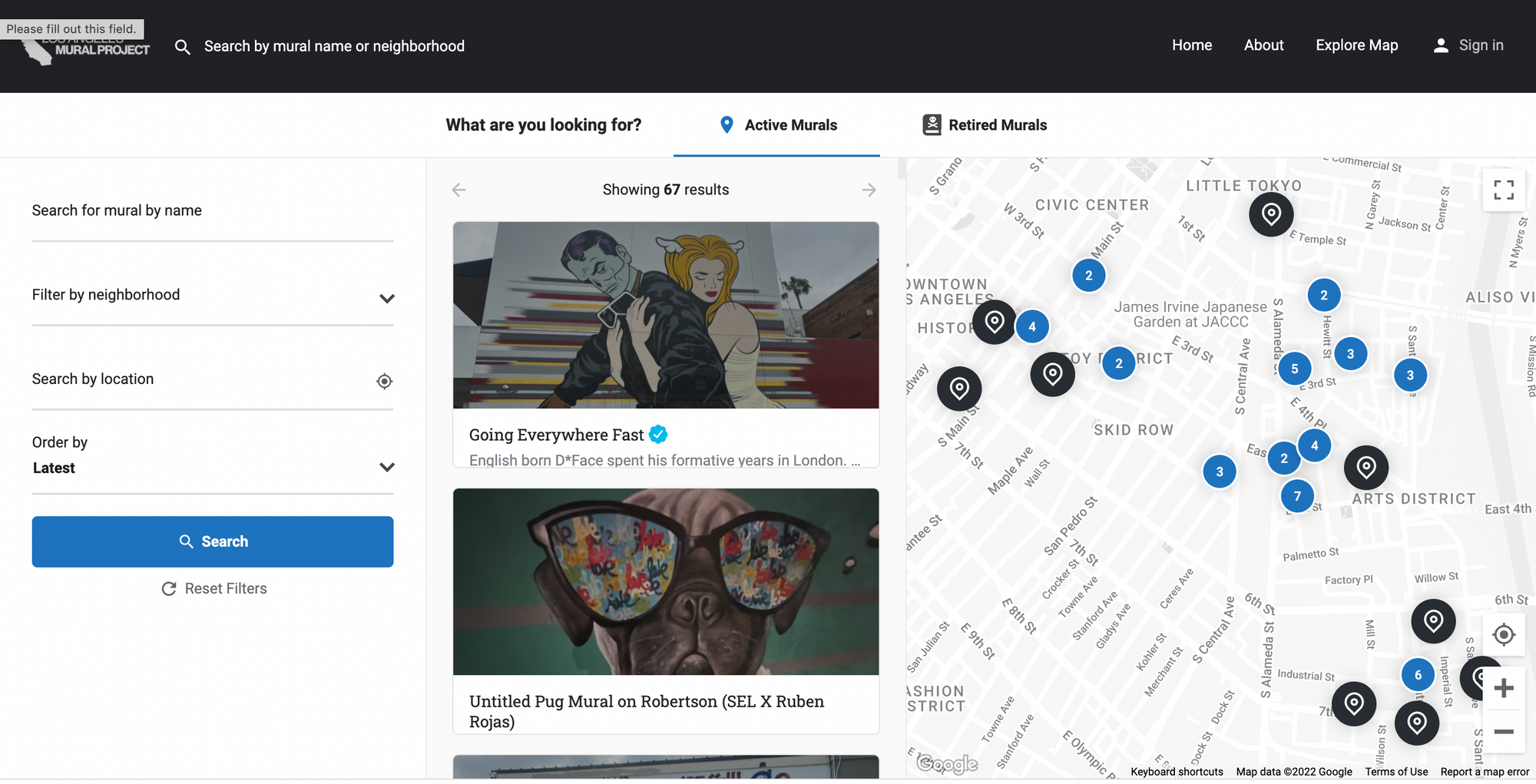Open the Going Everywhere Fast mural image

[x=666, y=315]
